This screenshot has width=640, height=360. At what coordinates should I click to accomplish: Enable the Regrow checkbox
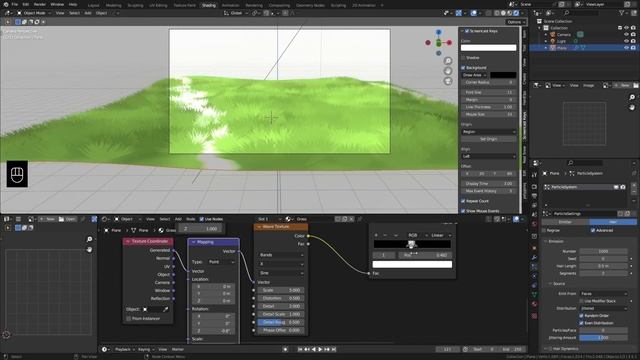pyautogui.click(x=544, y=230)
